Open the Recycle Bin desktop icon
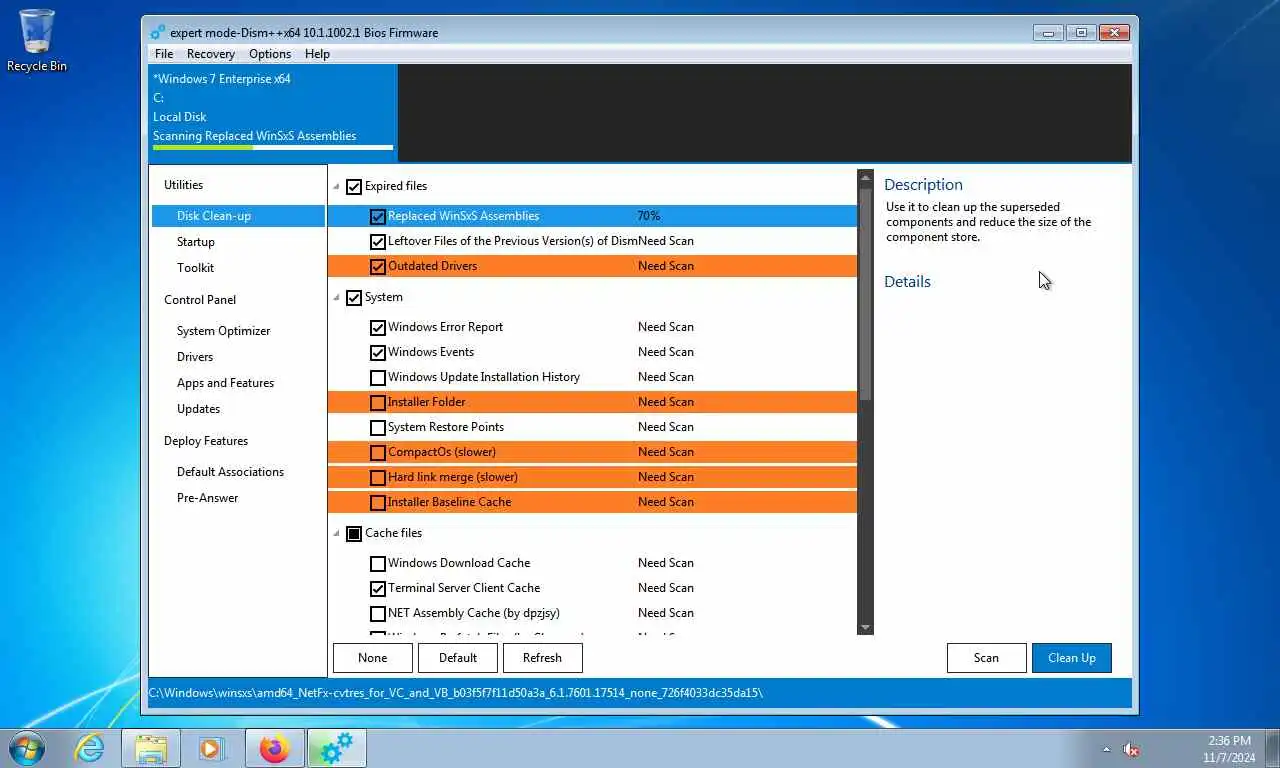 coord(37,40)
